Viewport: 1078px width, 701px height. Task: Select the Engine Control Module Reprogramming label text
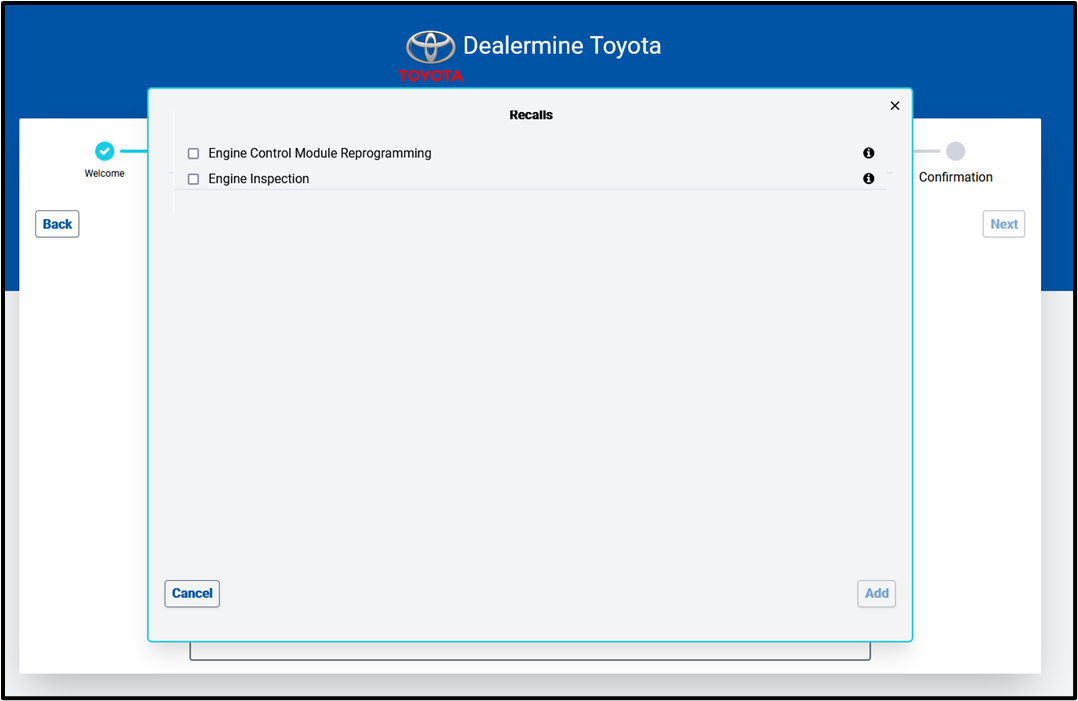(x=320, y=153)
